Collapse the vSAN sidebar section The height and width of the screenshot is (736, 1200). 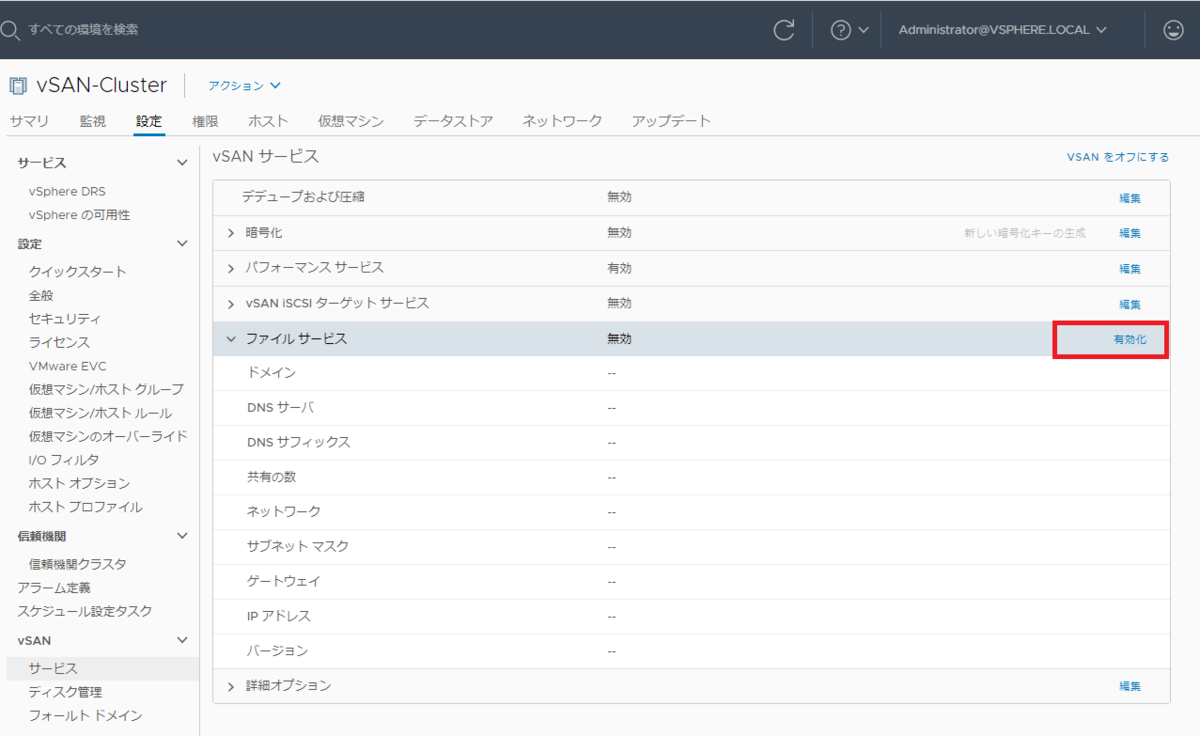pos(181,640)
